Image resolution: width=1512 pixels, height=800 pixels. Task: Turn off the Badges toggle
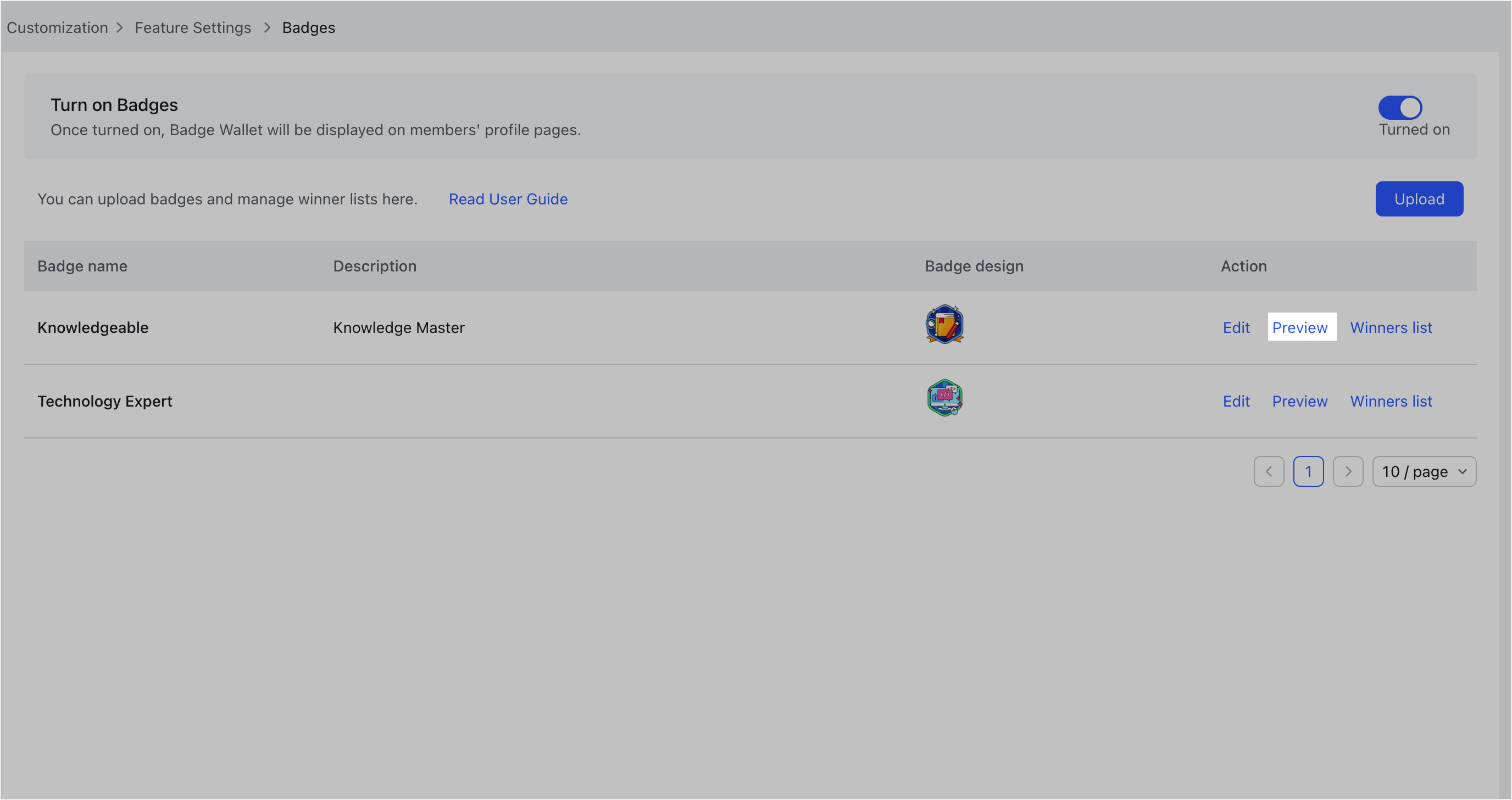[1400, 107]
